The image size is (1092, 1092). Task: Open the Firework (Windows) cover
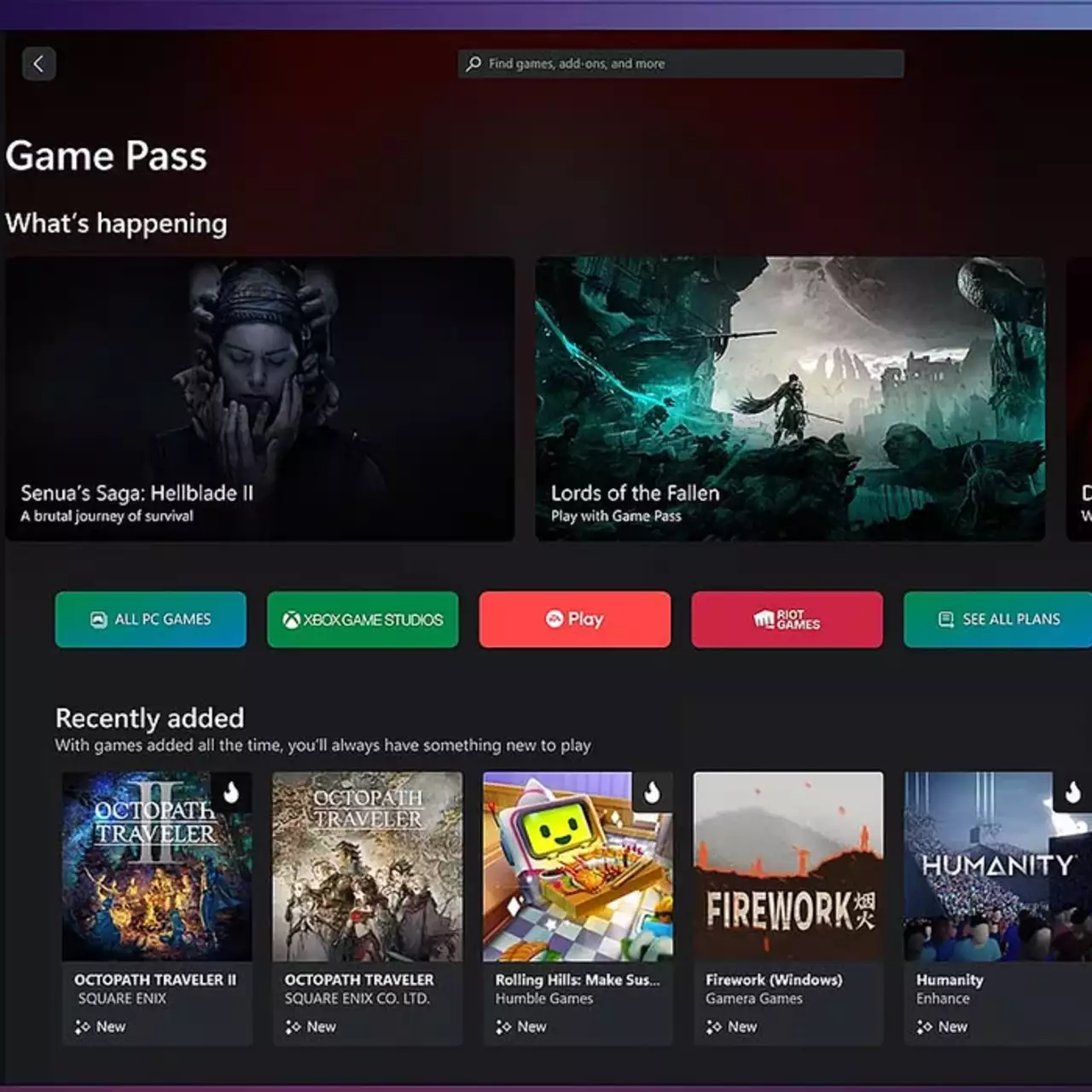[x=788, y=867]
